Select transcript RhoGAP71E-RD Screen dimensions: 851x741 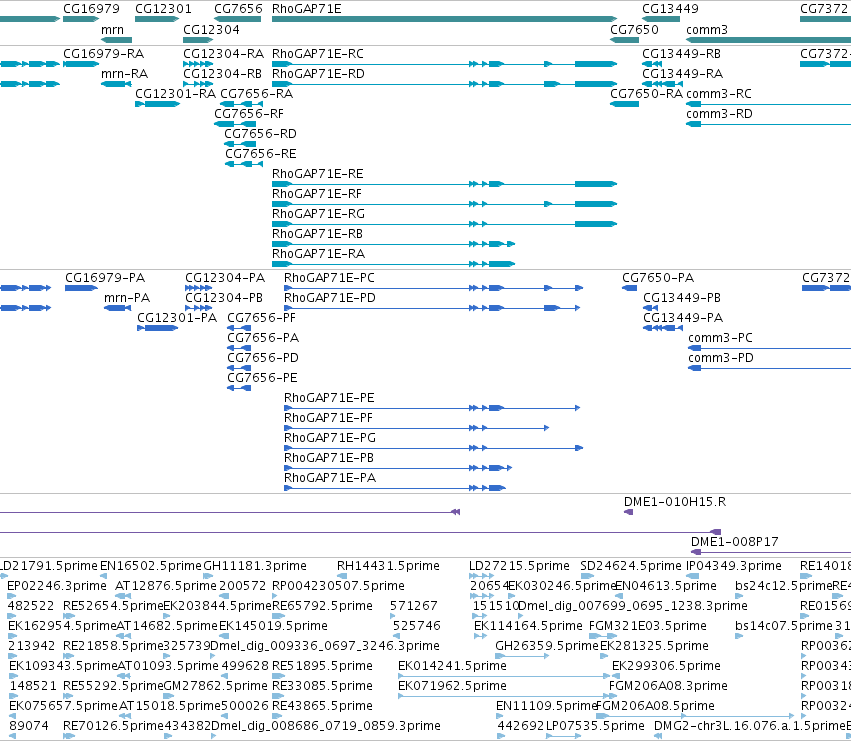318,74
